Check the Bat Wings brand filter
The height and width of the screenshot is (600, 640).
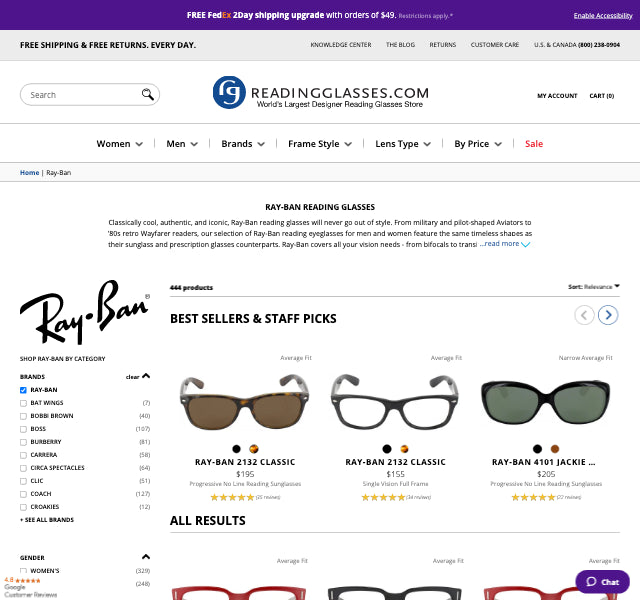pos(23,403)
